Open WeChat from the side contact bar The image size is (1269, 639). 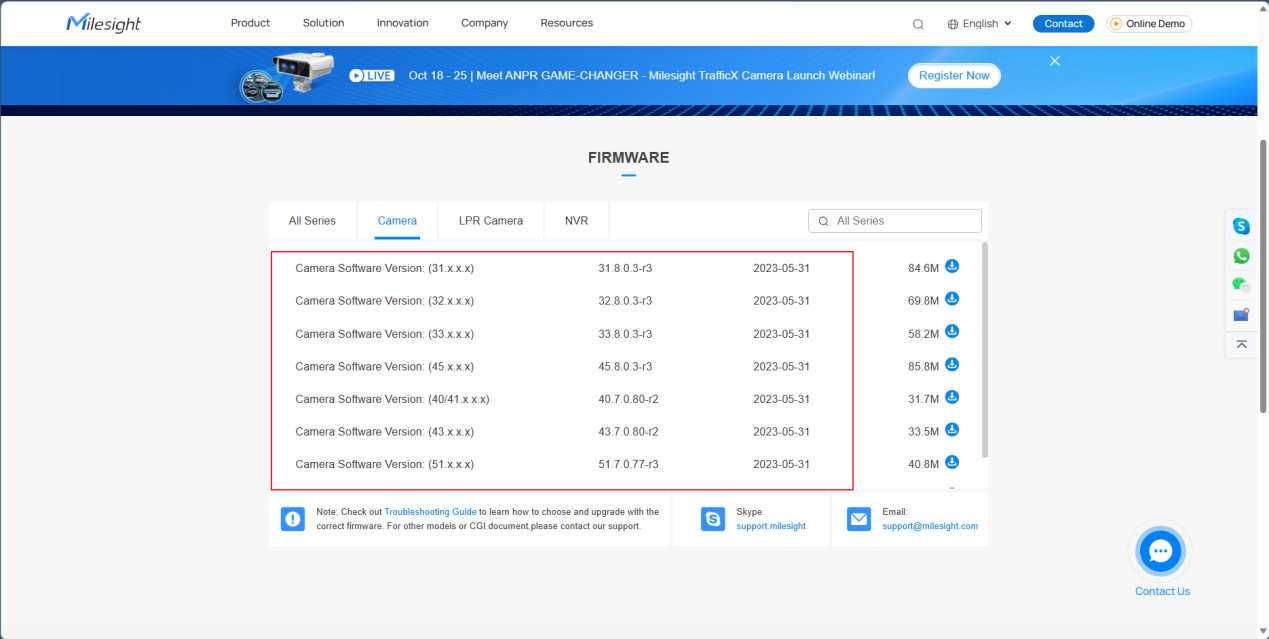point(1241,285)
